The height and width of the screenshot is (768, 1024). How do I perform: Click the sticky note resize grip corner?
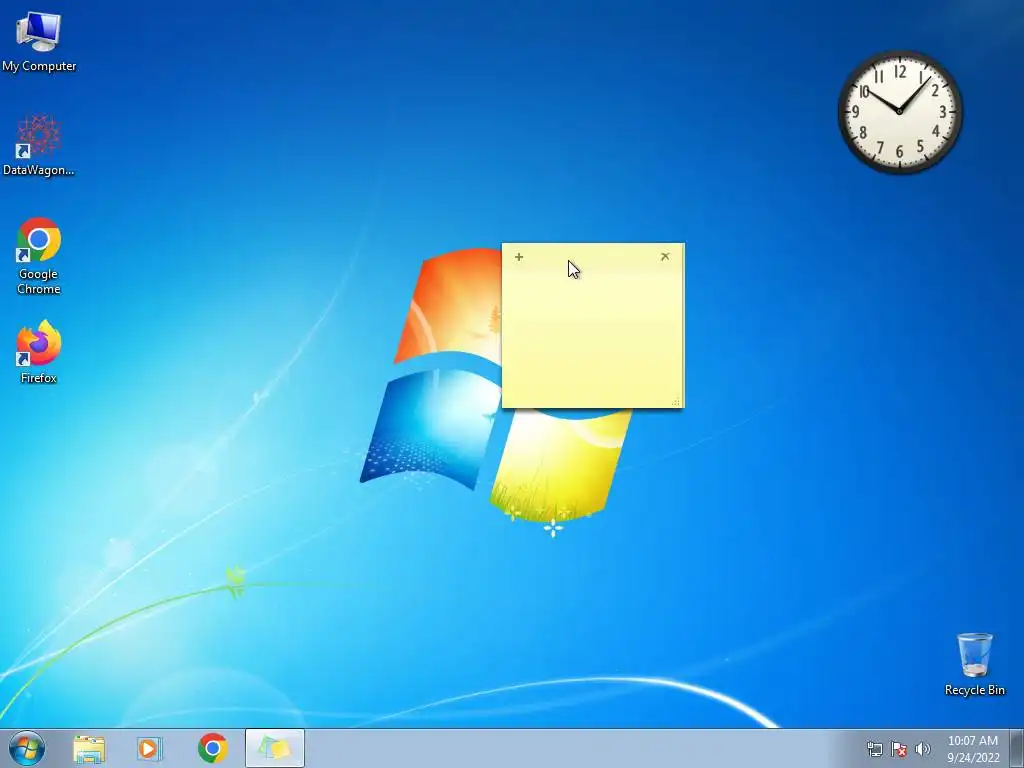(677, 402)
